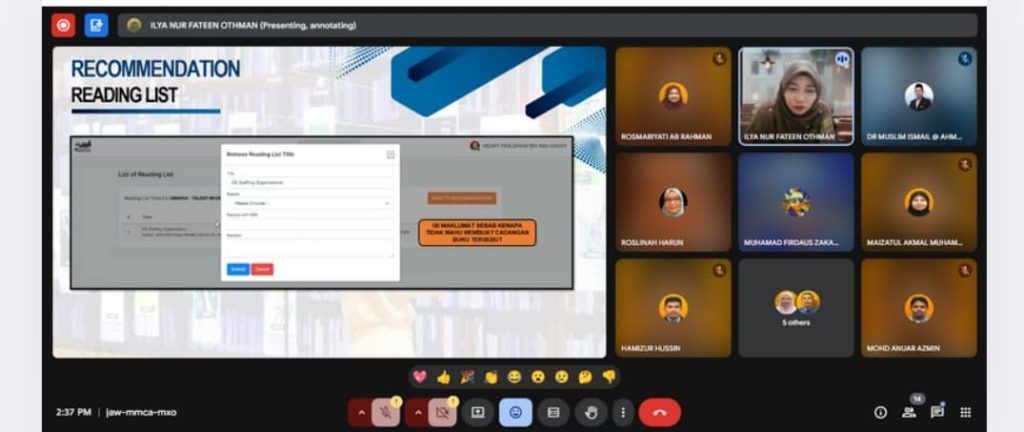Open the more options three-dot menu
Image resolution: width=1024 pixels, height=432 pixels.
(x=622, y=412)
